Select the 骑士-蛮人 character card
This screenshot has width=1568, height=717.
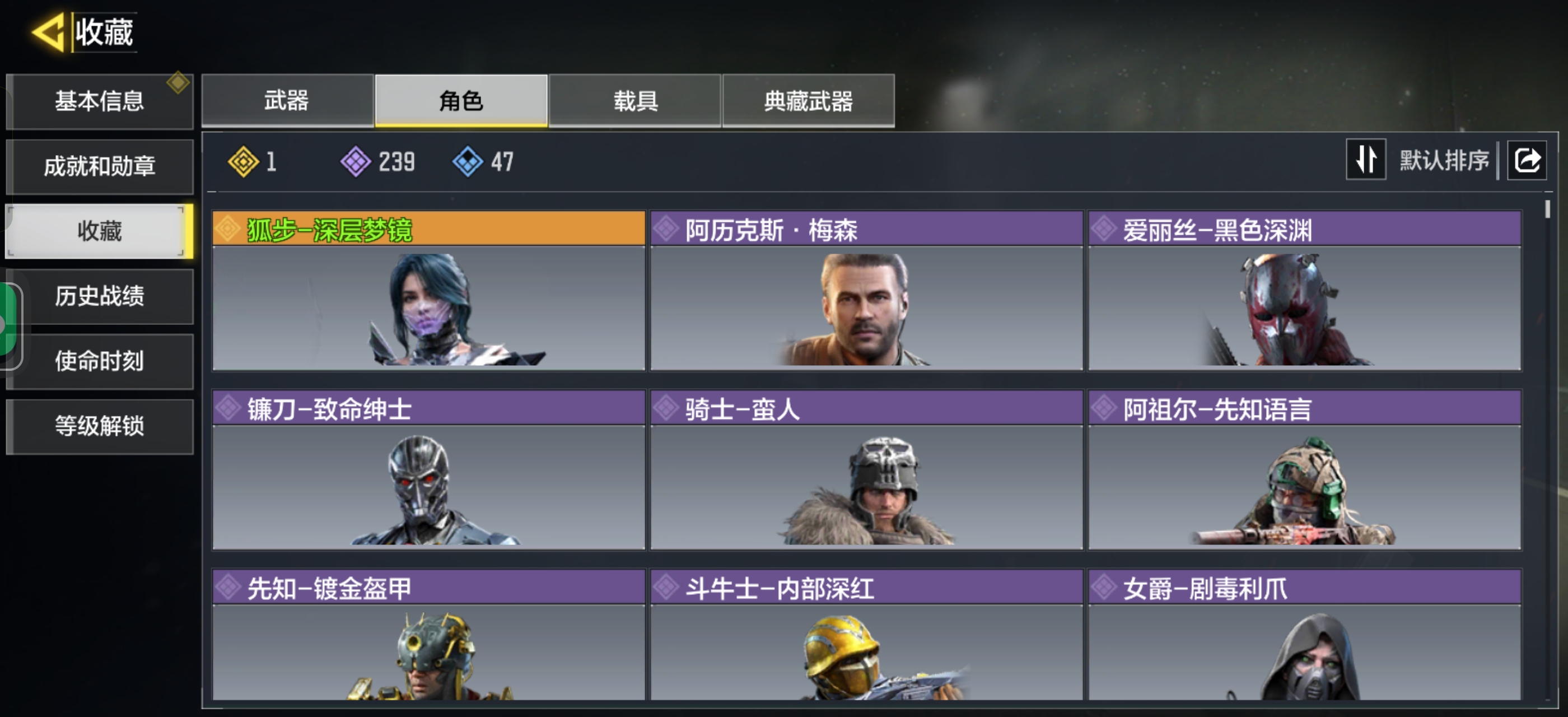(x=866, y=469)
